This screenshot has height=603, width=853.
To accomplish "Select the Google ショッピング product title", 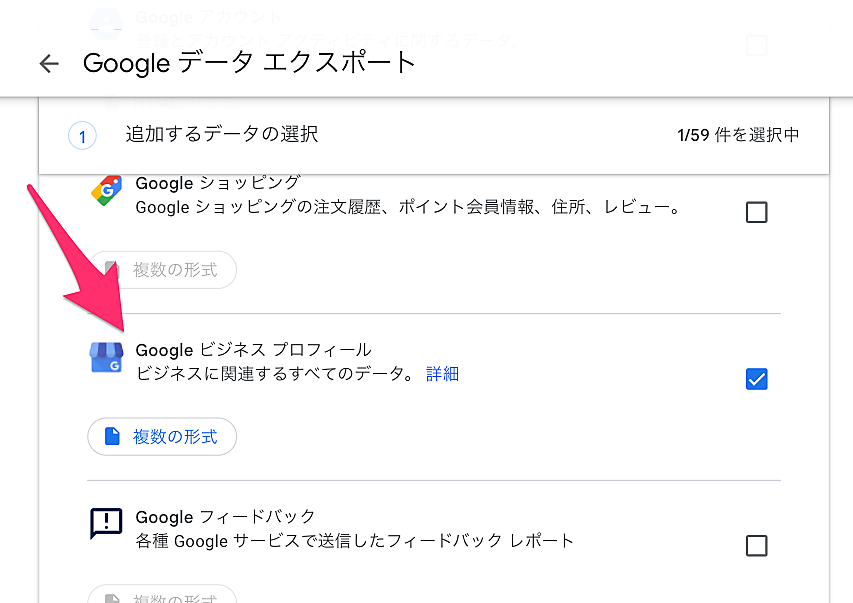I will (x=217, y=183).
